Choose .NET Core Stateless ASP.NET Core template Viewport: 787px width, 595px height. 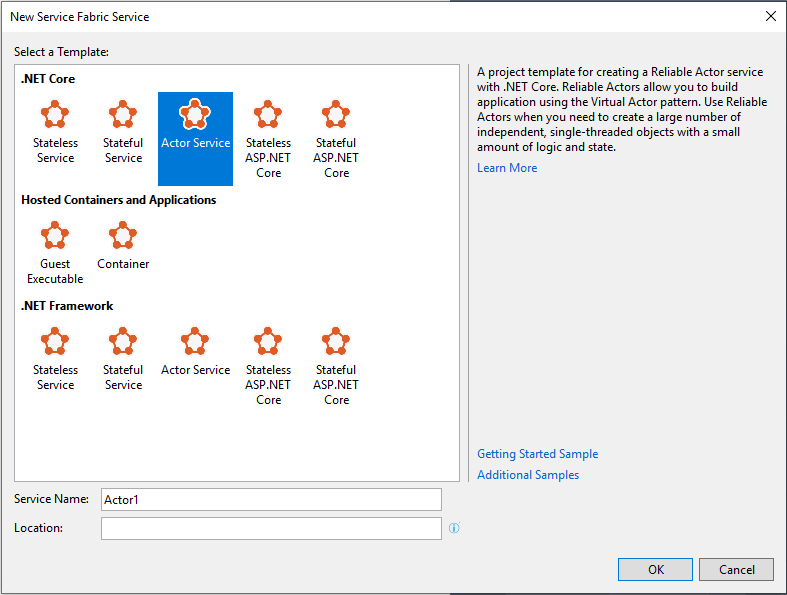268,139
